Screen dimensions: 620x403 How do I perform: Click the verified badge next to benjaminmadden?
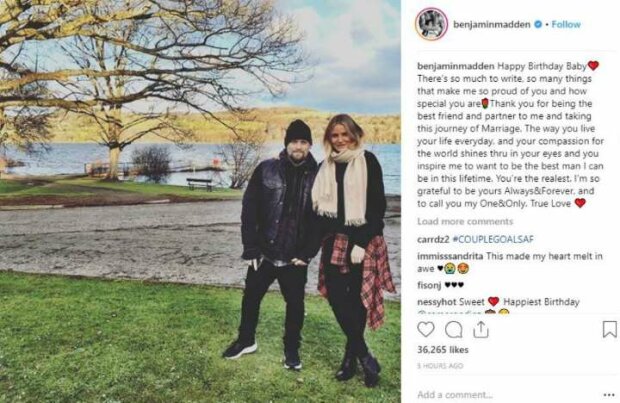(538, 25)
